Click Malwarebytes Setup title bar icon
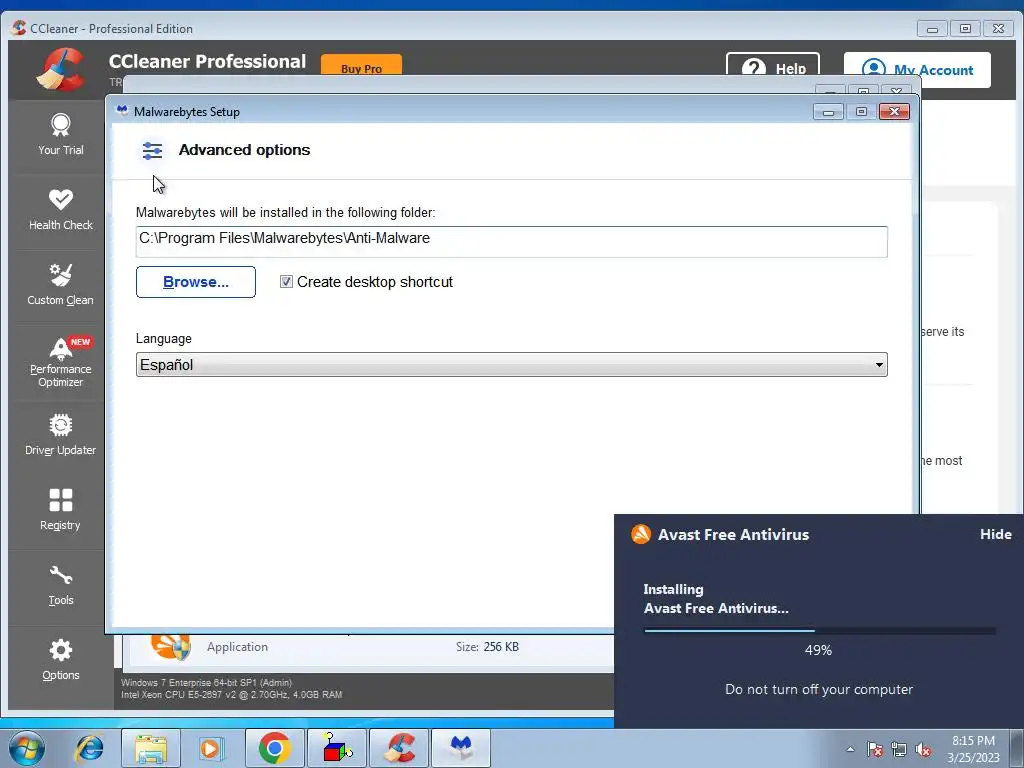 tap(121, 111)
